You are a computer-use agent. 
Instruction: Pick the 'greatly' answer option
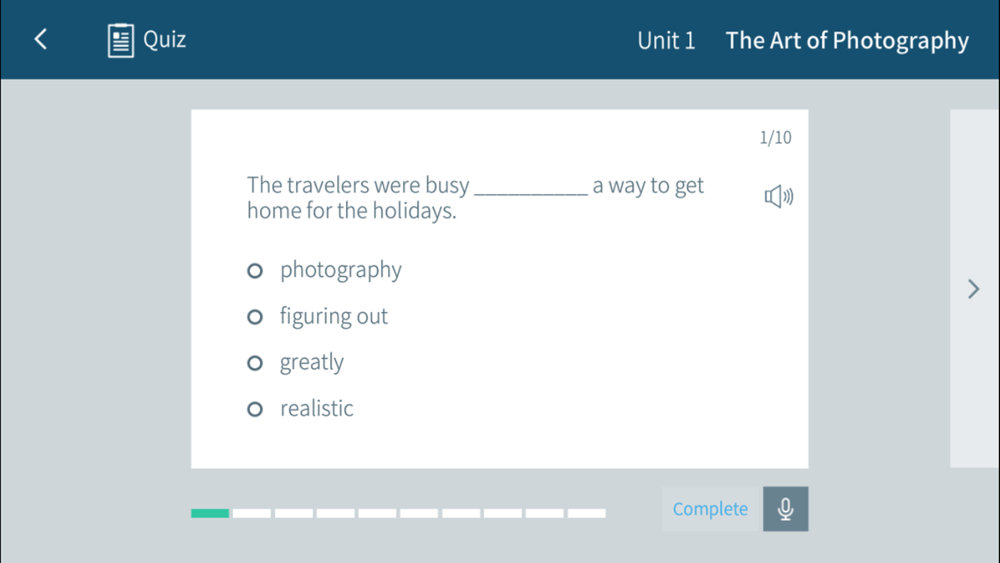[x=255, y=363]
